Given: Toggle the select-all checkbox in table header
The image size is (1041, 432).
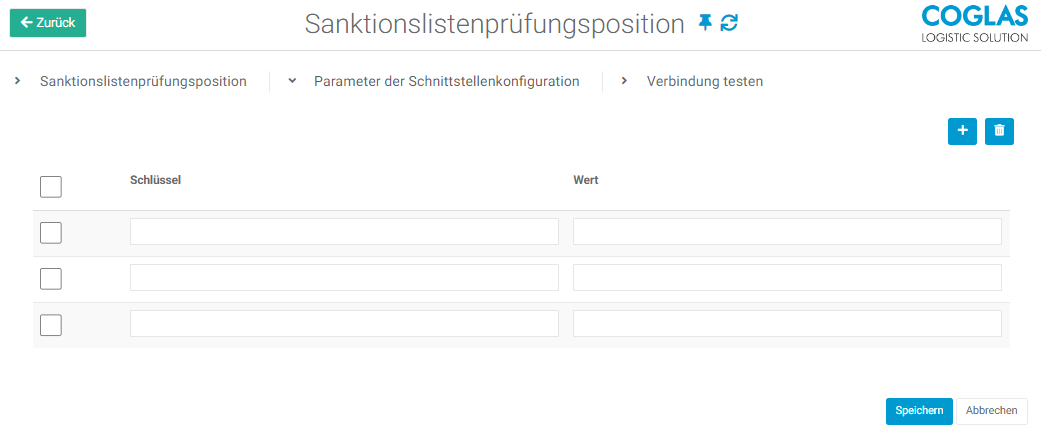Looking at the screenshot, I should click(x=51, y=187).
